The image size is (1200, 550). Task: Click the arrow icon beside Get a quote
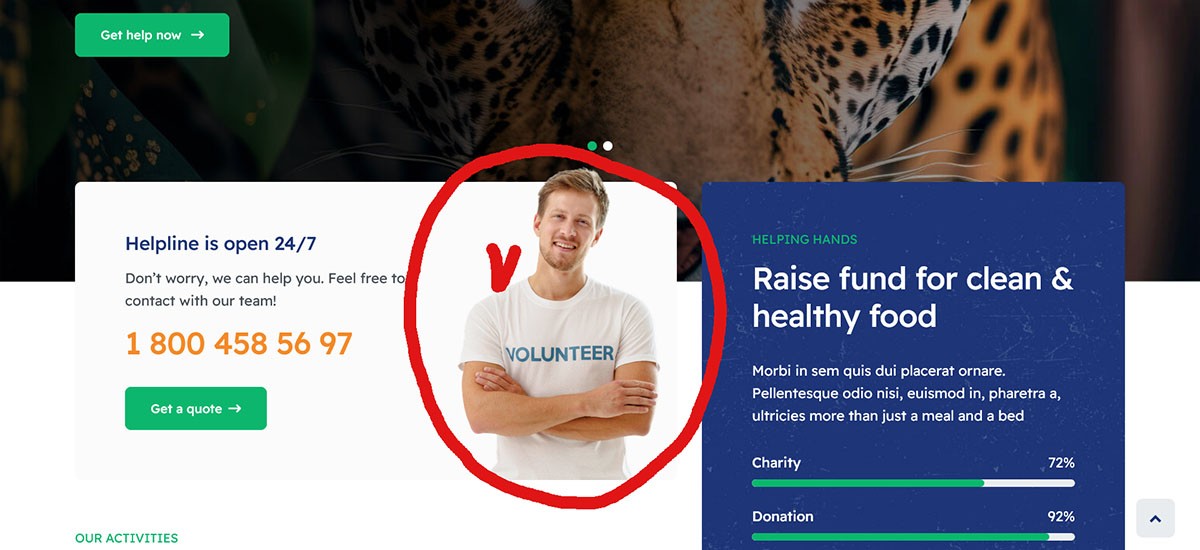coord(235,408)
